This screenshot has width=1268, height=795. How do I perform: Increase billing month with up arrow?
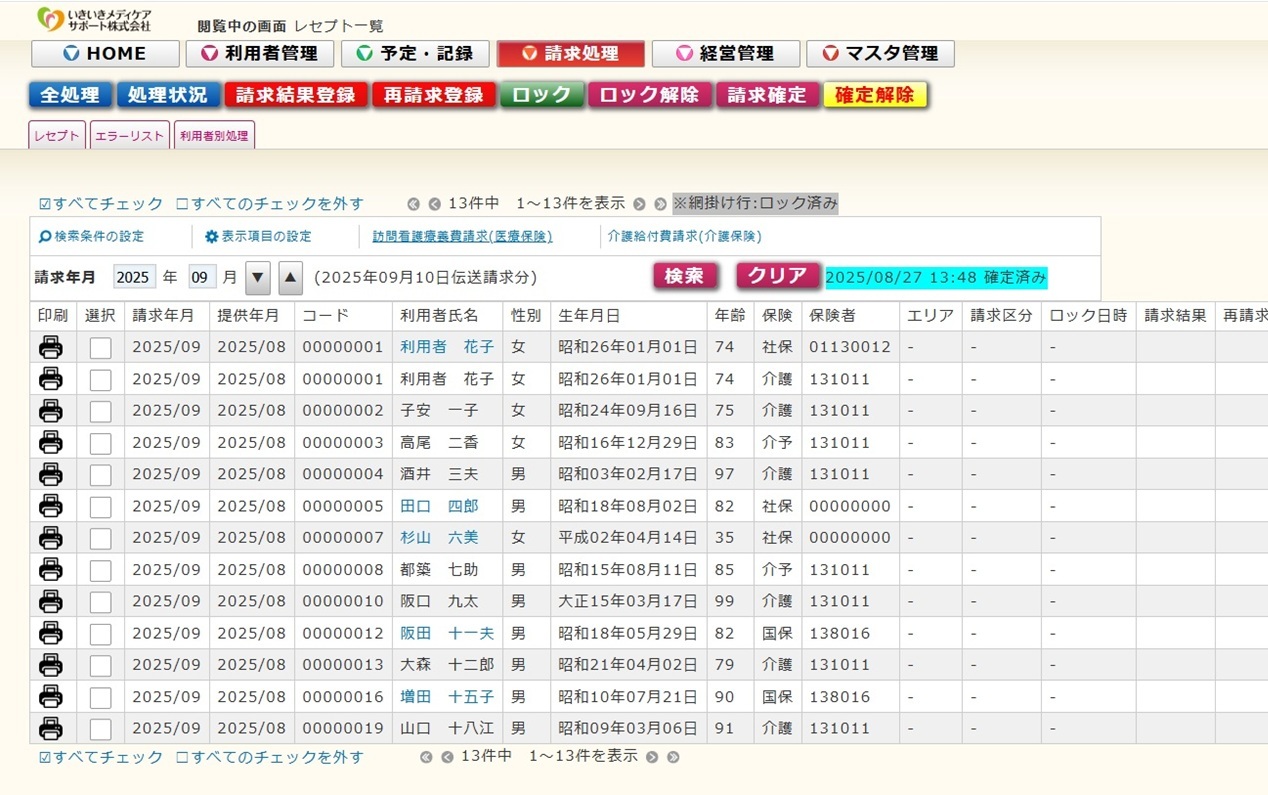pyautogui.click(x=291, y=278)
